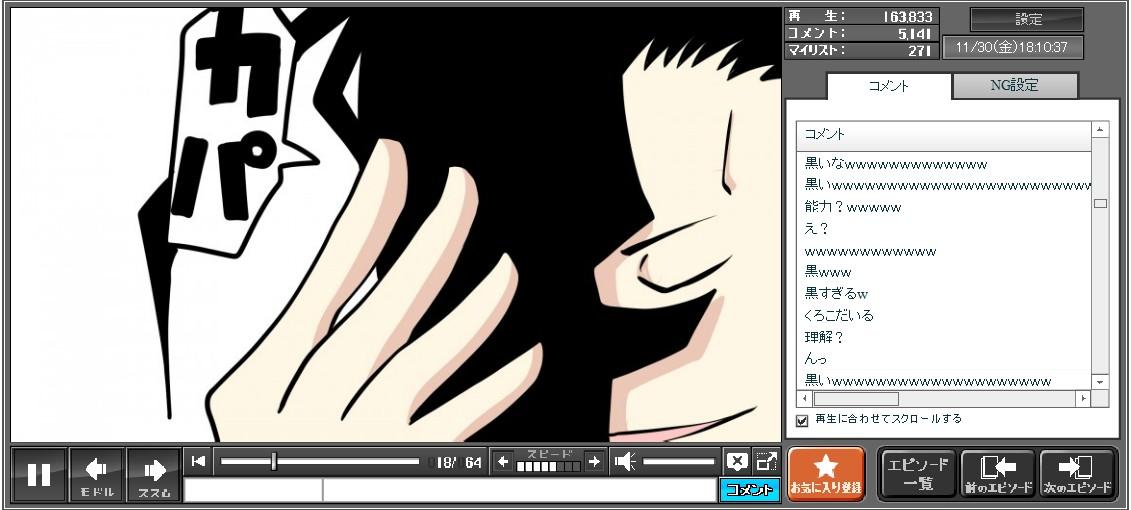Click the volume slider track
Viewport: 1131px width, 510px height.
click(x=679, y=461)
